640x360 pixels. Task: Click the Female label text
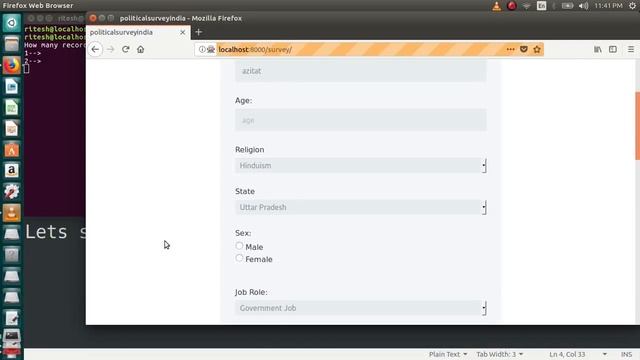tap(259, 259)
